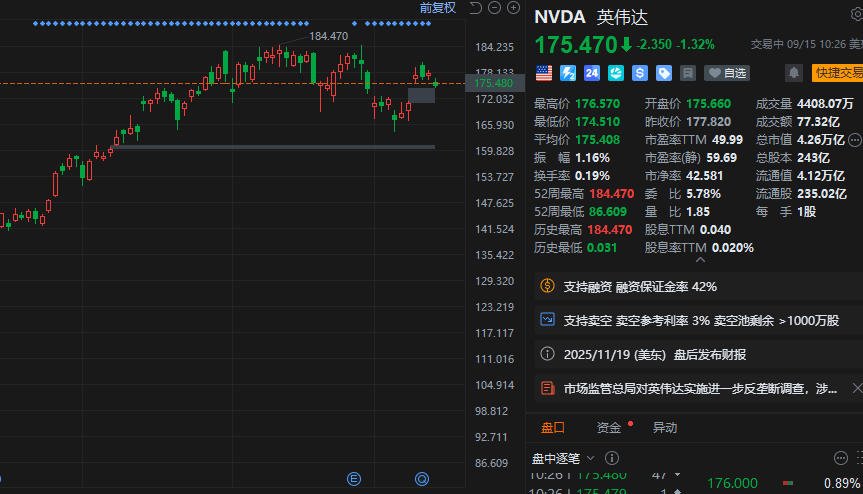Click the teal pie chart icon

click(616, 73)
